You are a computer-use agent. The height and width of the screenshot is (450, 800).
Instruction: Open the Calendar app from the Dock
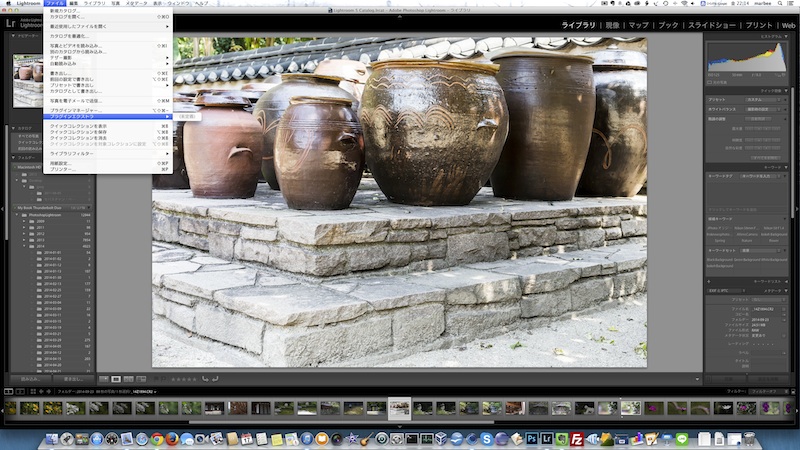[247, 439]
